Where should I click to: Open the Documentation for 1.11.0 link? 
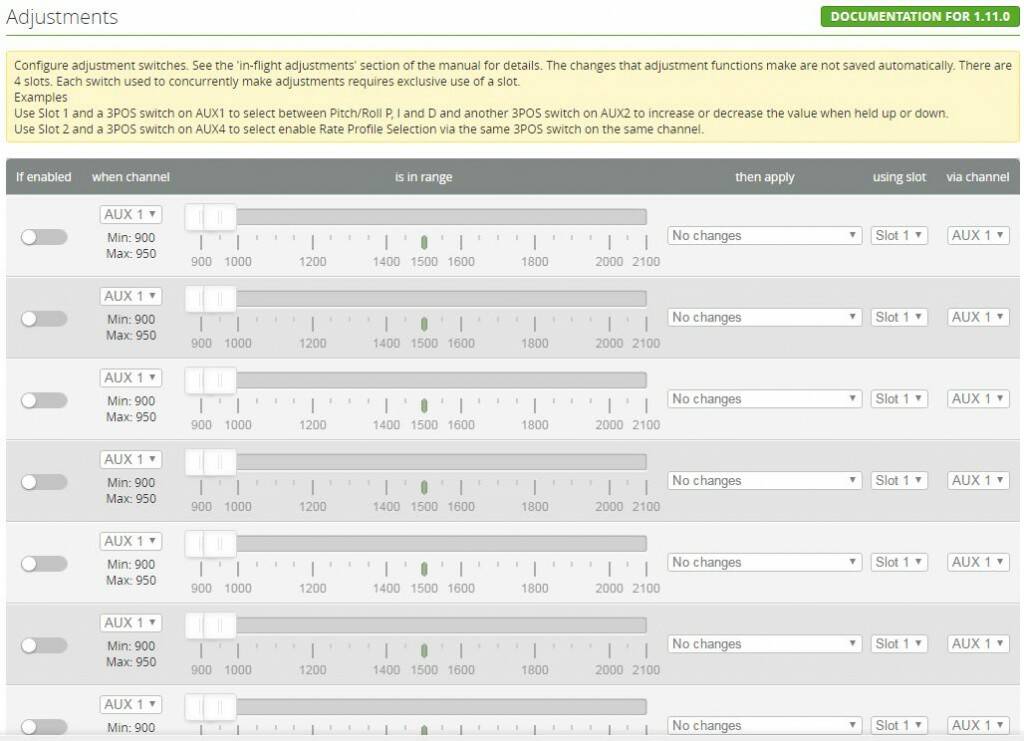point(920,16)
